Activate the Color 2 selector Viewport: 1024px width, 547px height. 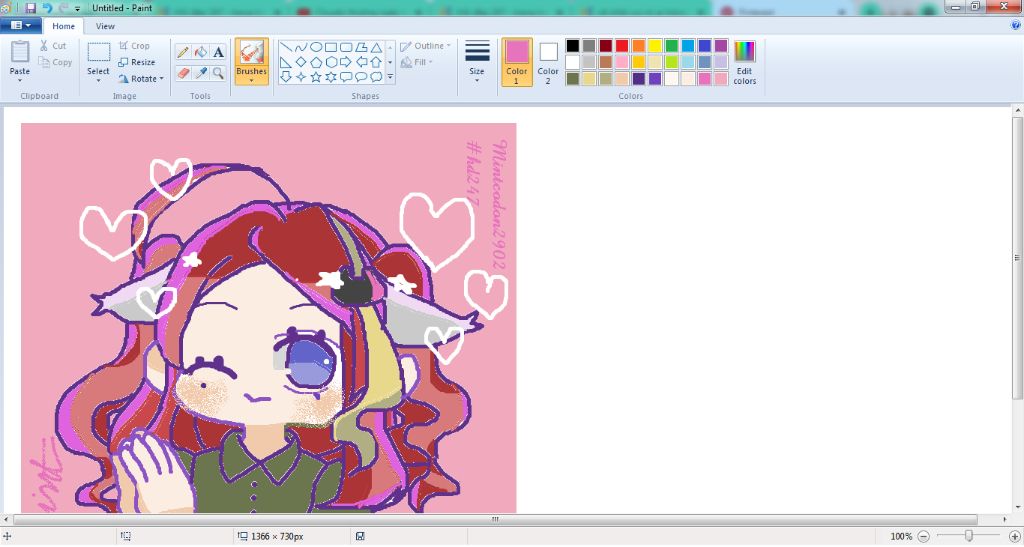point(548,62)
